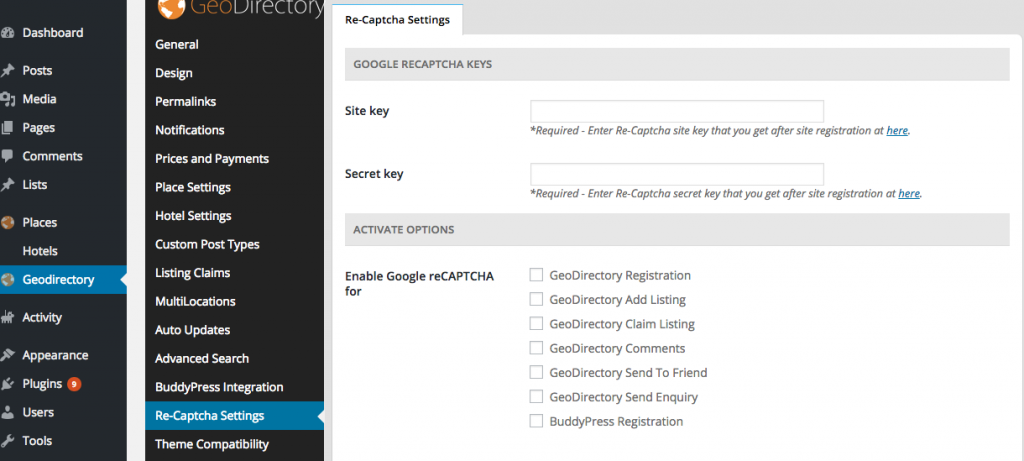1024x461 pixels.
Task: Click the Media library icon
Action: click(7, 99)
